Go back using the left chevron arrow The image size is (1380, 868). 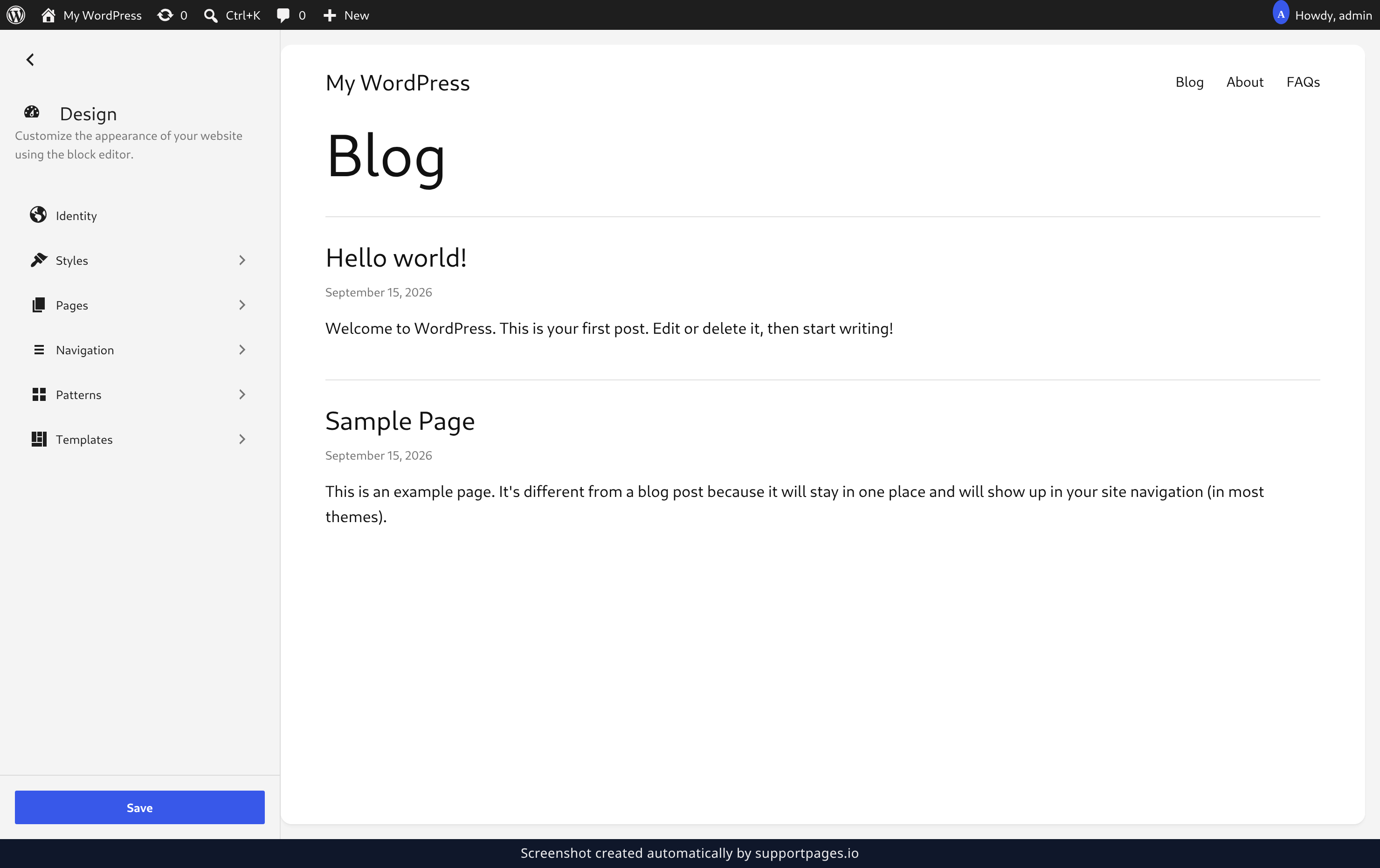click(x=30, y=60)
